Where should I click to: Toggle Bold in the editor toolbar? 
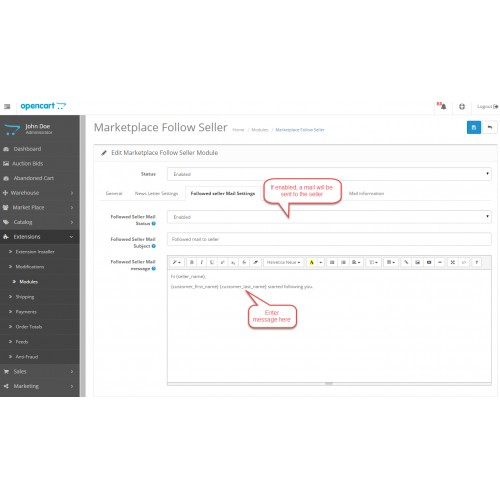[192, 263]
